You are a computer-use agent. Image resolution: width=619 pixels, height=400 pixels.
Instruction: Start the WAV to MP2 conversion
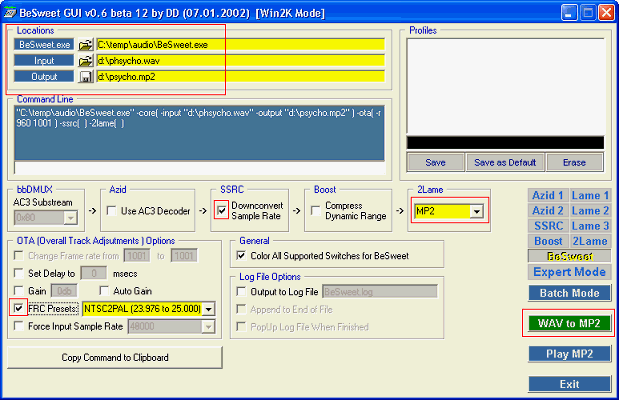[x=569, y=323]
